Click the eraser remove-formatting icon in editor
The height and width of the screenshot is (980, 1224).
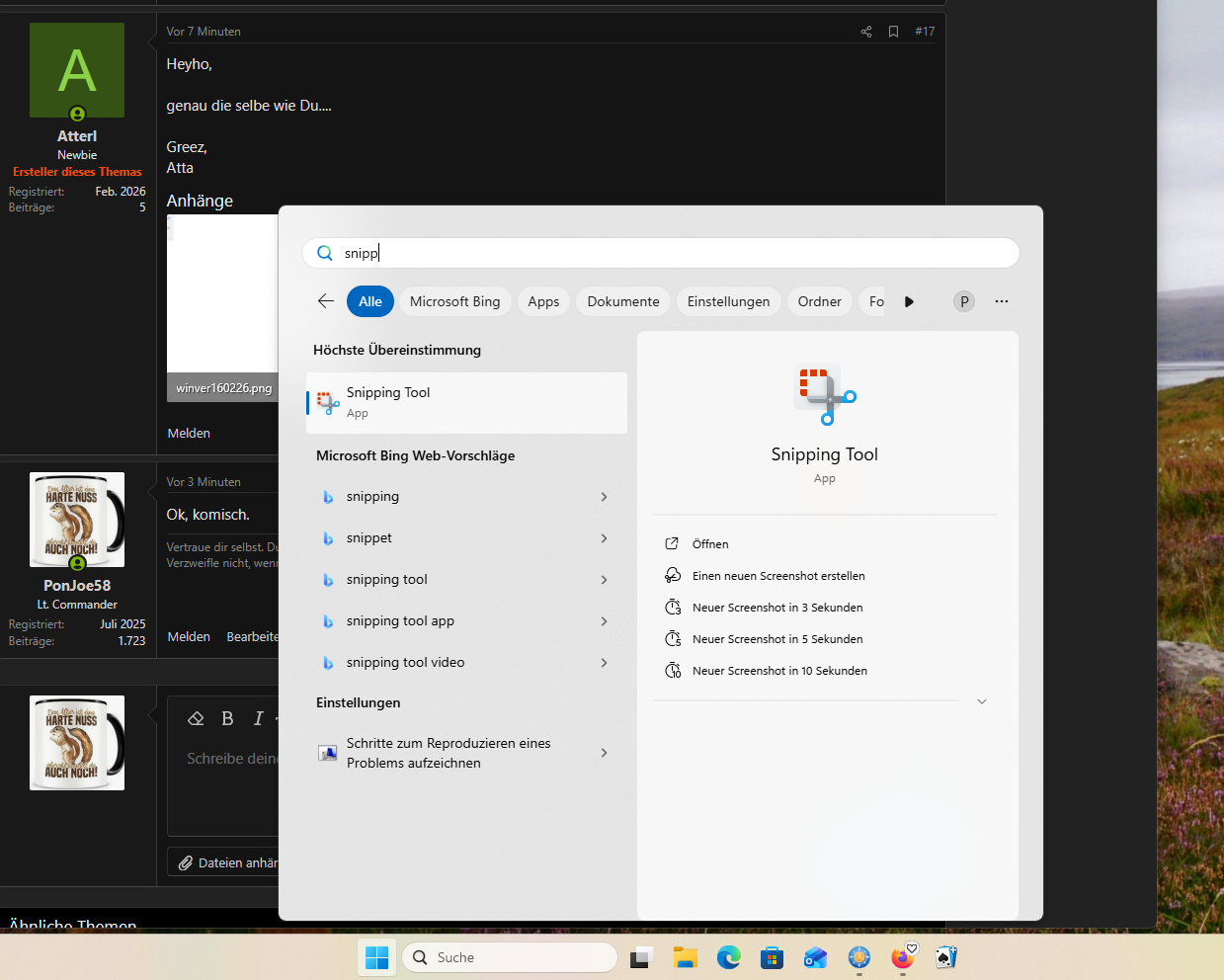196,718
